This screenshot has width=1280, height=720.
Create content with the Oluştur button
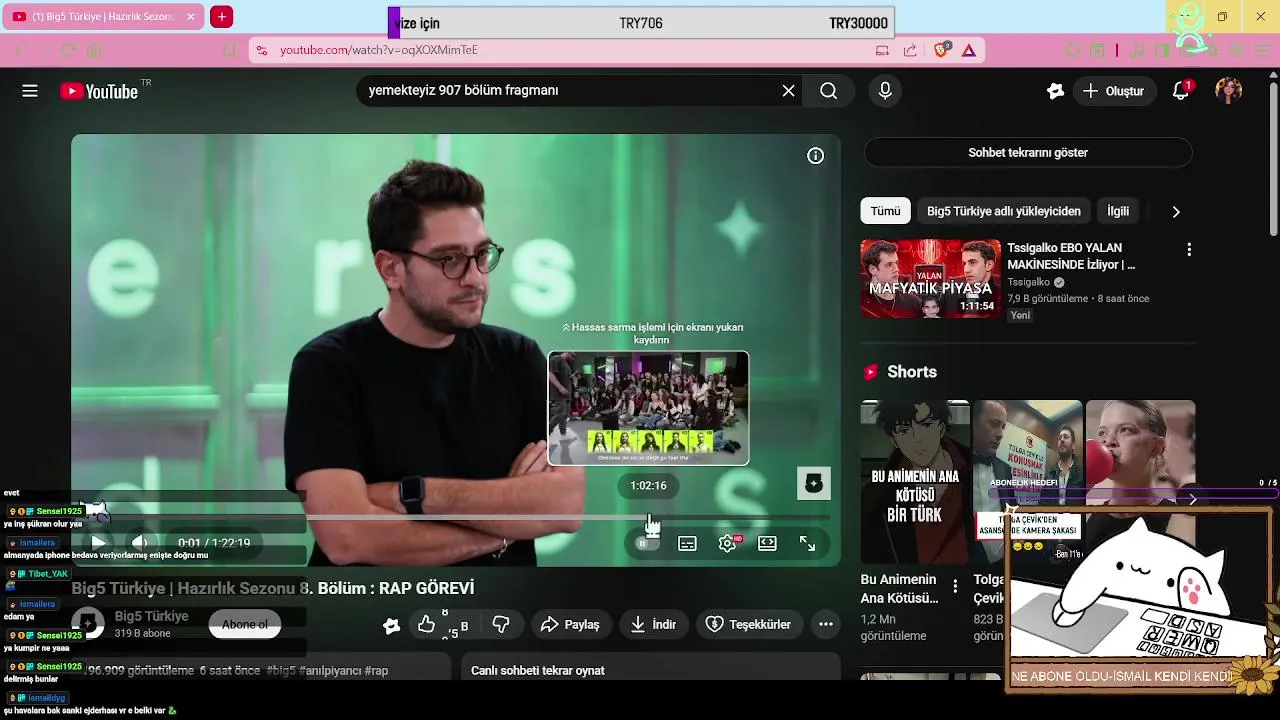tap(1114, 91)
